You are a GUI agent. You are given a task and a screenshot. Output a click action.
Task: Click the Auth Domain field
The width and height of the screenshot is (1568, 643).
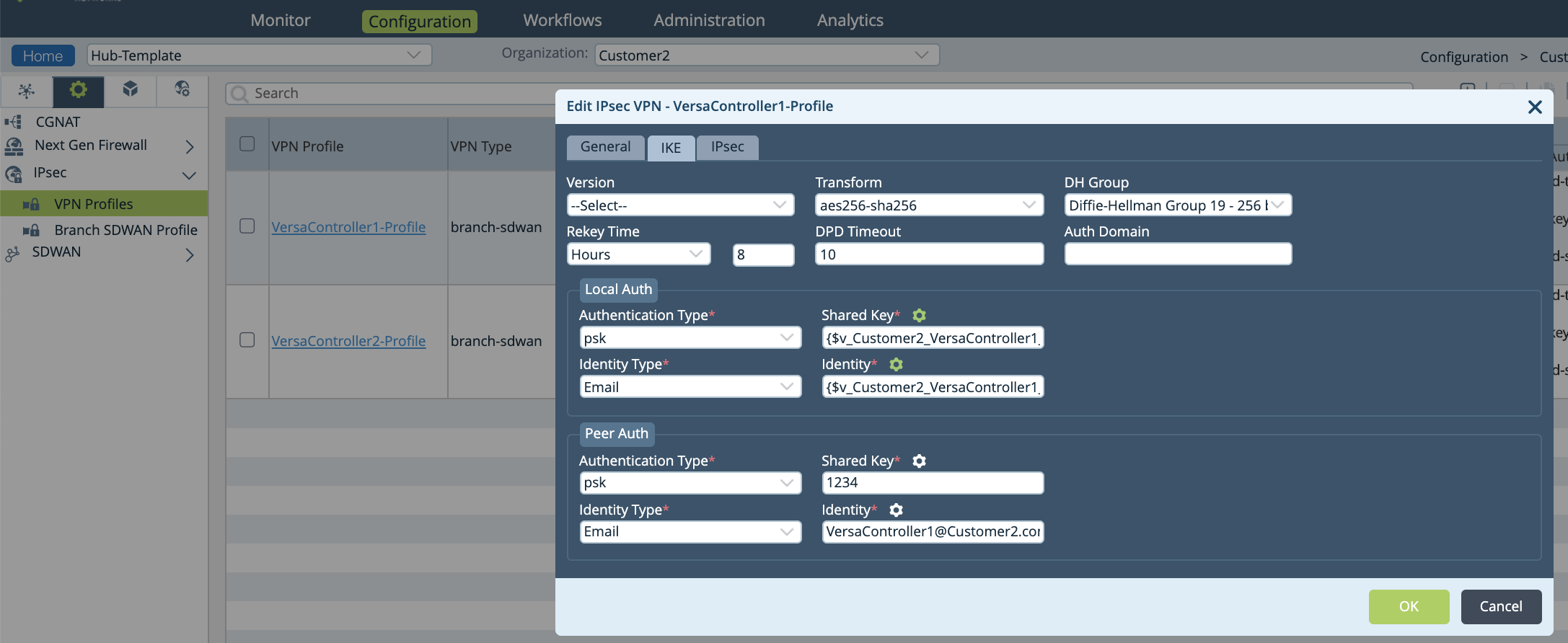(x=1178, y=254)
